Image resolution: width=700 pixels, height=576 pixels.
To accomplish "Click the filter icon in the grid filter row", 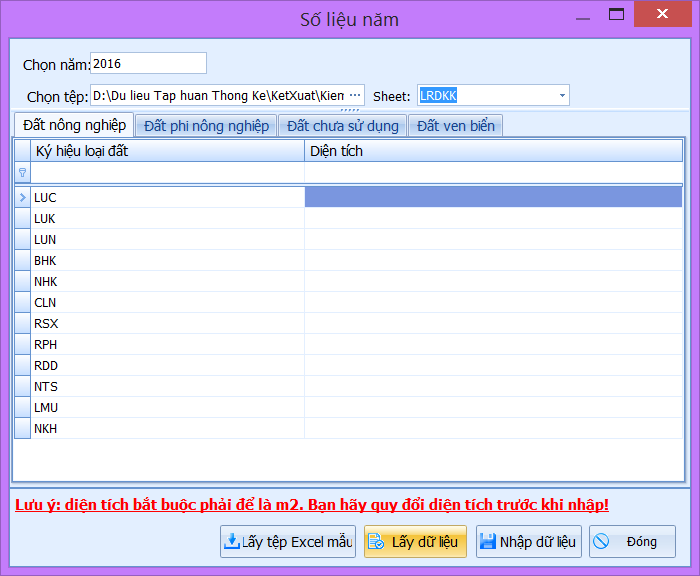I will (x=22, y=173).
